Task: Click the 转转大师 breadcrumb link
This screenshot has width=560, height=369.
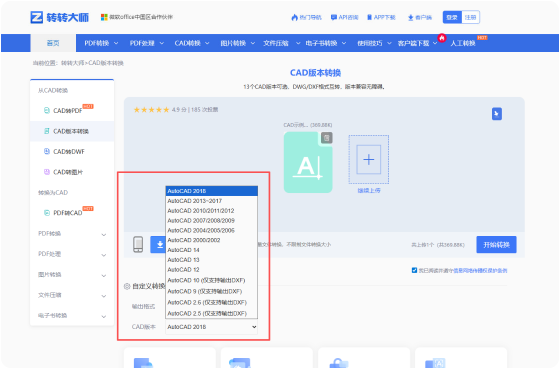Action: (72, 63)
